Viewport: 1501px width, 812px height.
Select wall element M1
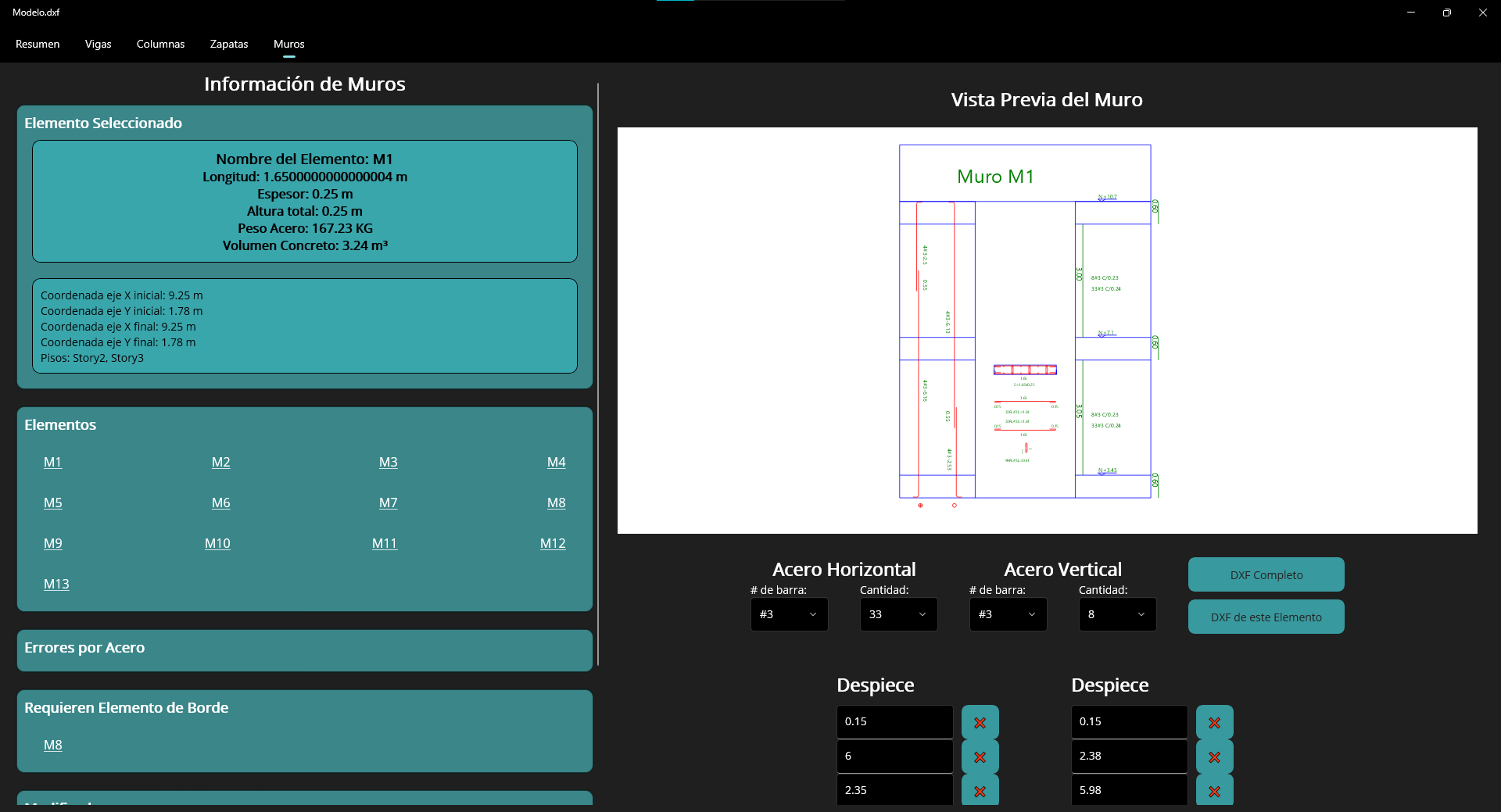tap(52, 462)
